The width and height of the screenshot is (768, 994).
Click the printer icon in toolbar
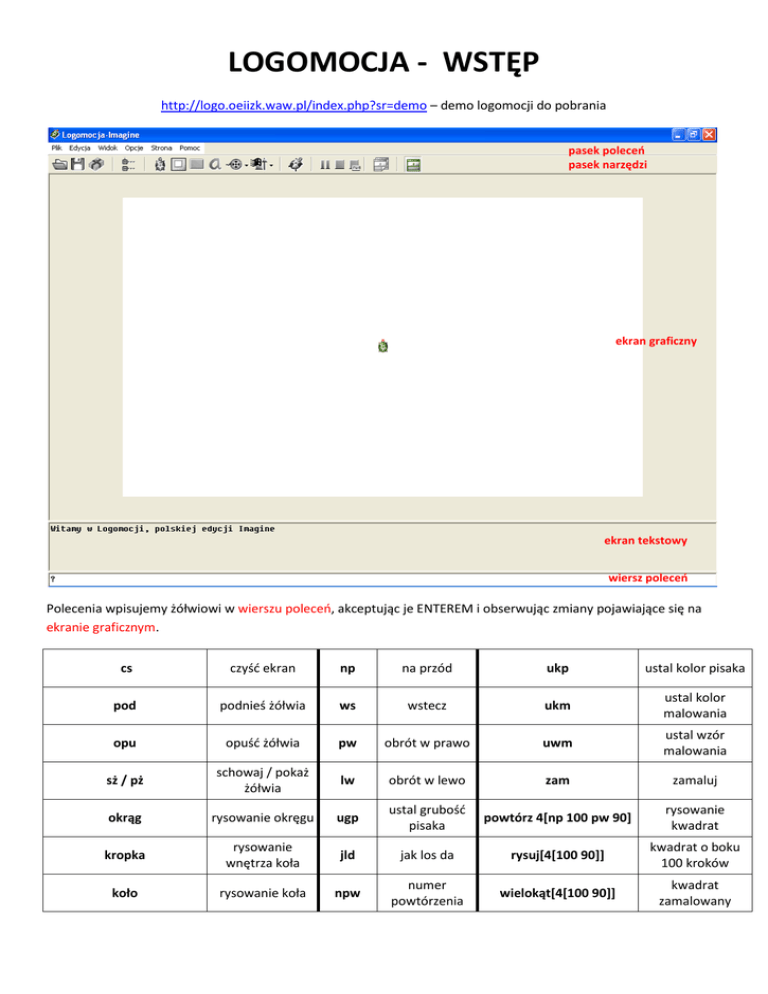tap(96, 164)
